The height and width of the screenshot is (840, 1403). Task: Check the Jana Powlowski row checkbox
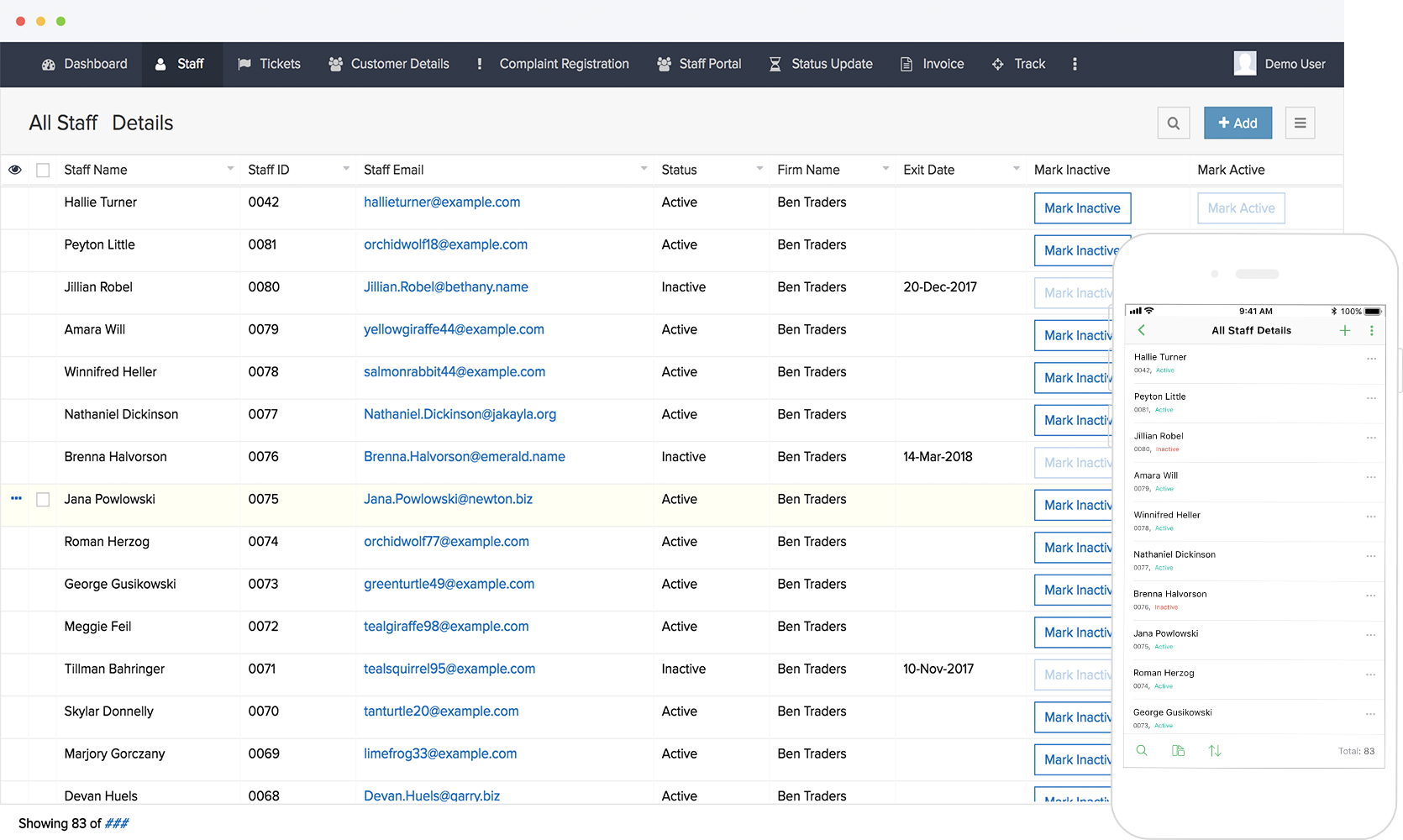point(43,499)
